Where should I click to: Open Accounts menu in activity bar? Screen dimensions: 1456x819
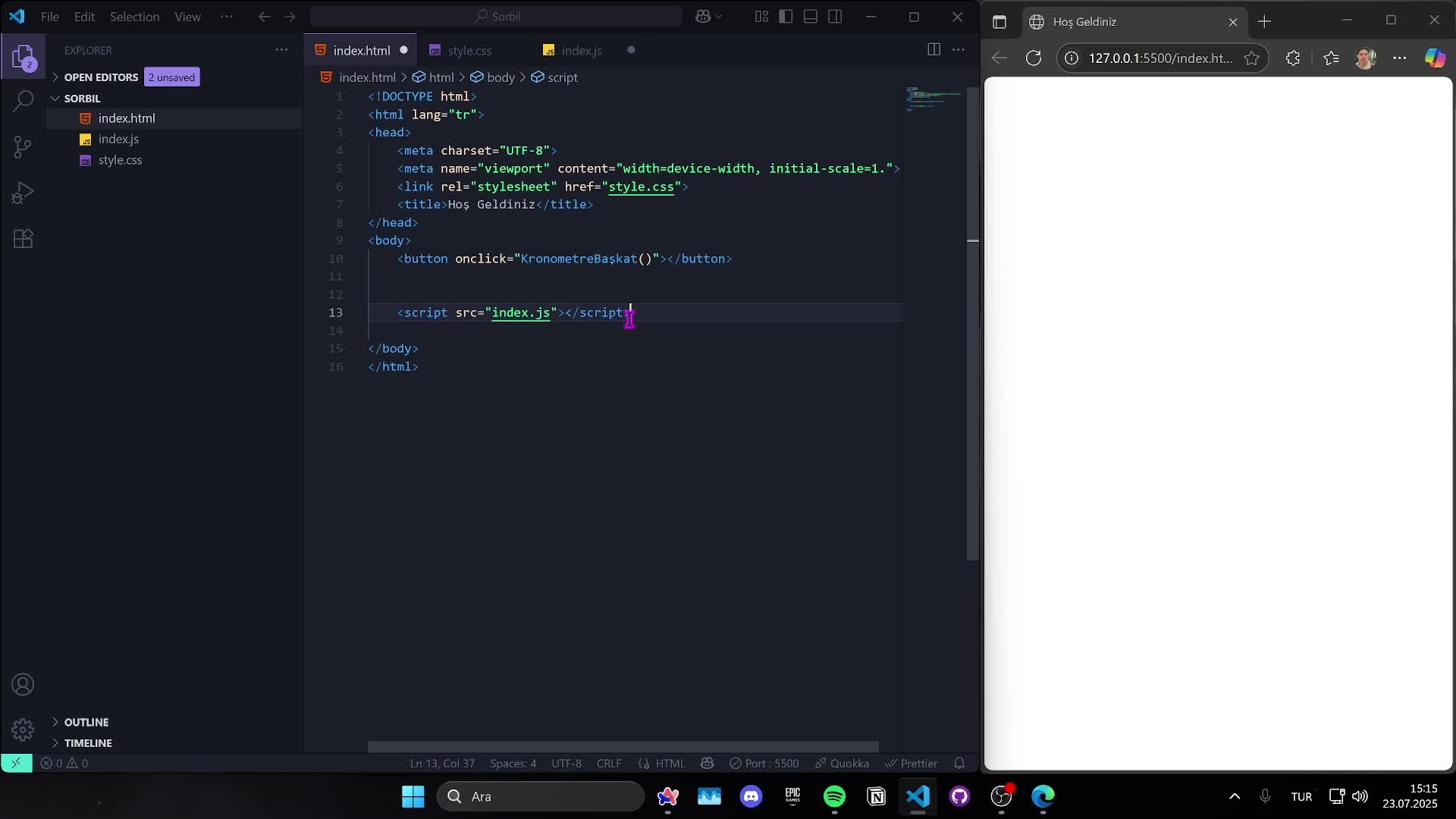pos(23,685)
